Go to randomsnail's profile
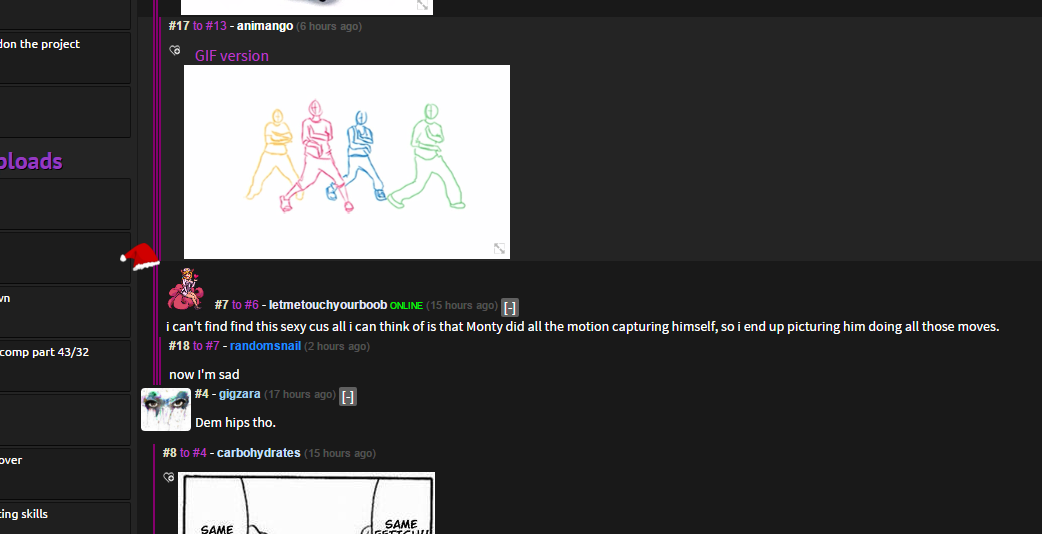1042x534 pixels. click(265, 346)
